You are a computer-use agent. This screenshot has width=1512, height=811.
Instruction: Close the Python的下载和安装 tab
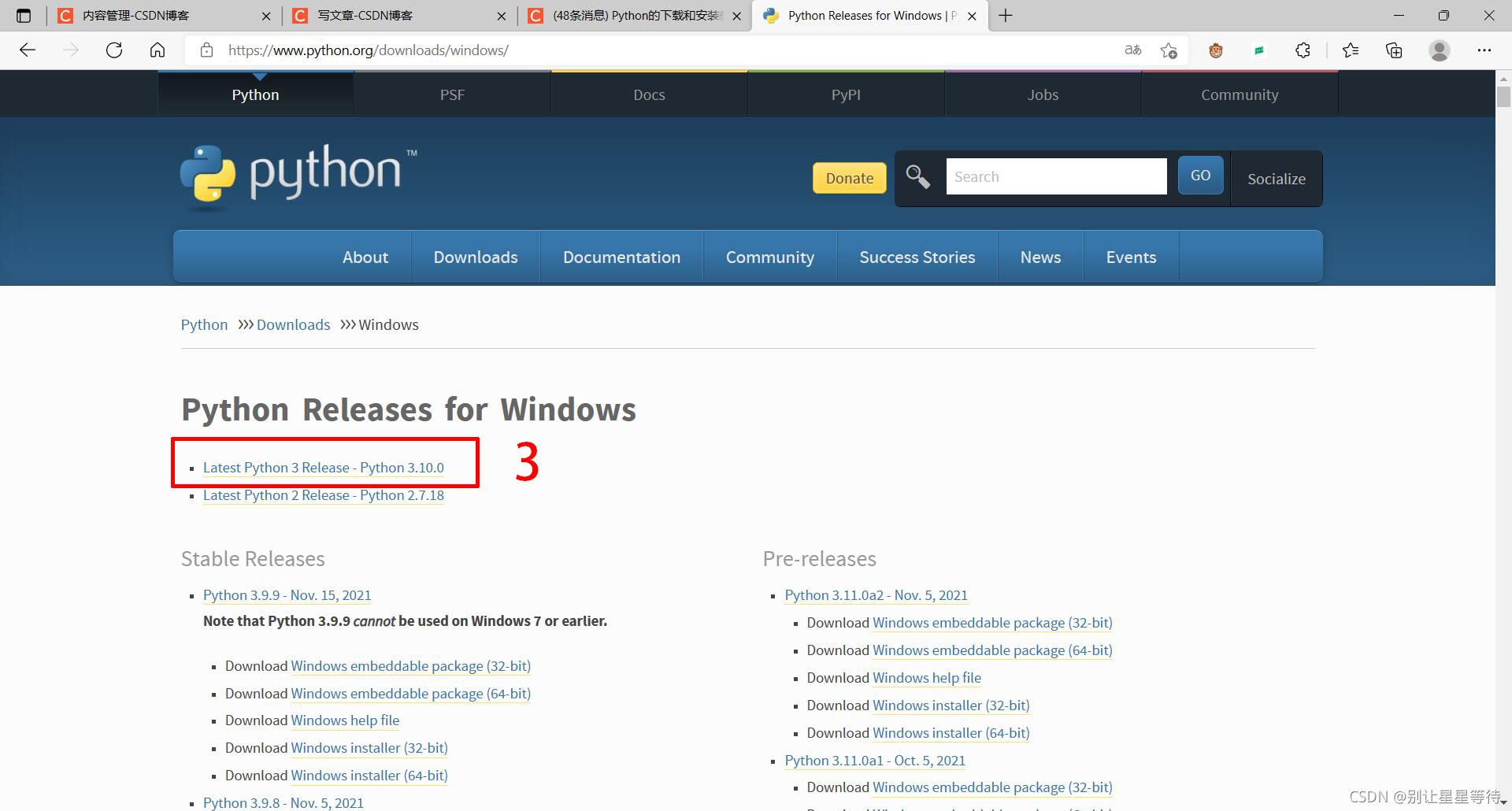click(x=736, y=16)
